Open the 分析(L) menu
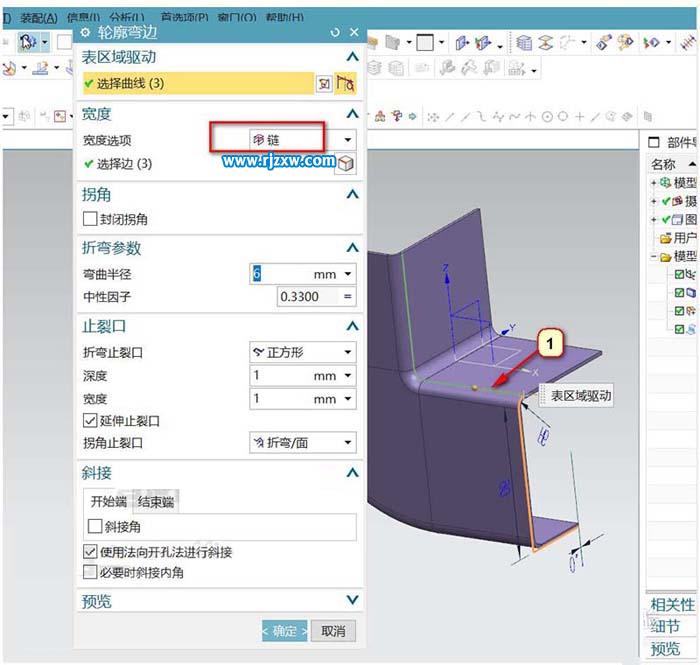Screen dimensions: 700x665 (127, 18)
